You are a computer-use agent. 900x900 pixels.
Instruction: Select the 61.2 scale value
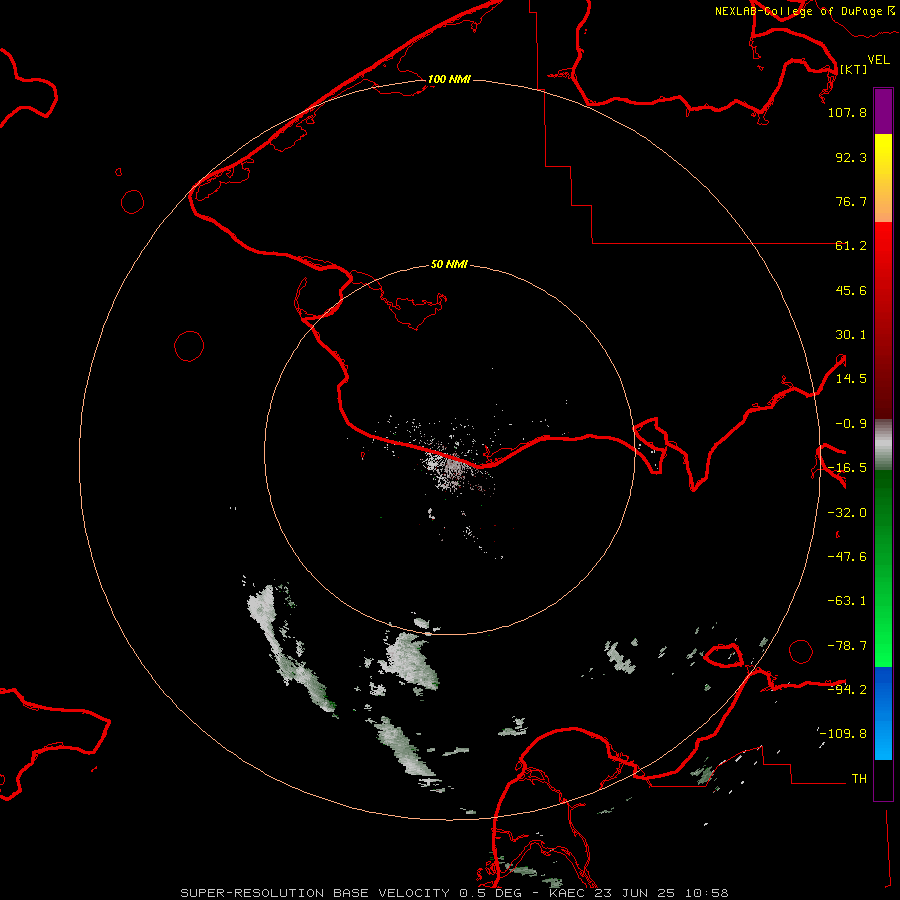pos(851,246)
